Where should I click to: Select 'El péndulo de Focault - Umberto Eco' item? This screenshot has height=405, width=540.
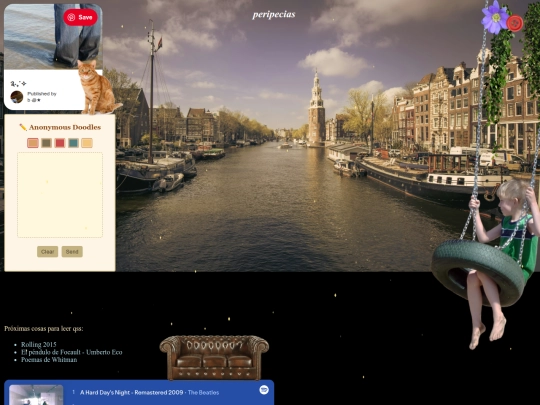coord(72,352)
